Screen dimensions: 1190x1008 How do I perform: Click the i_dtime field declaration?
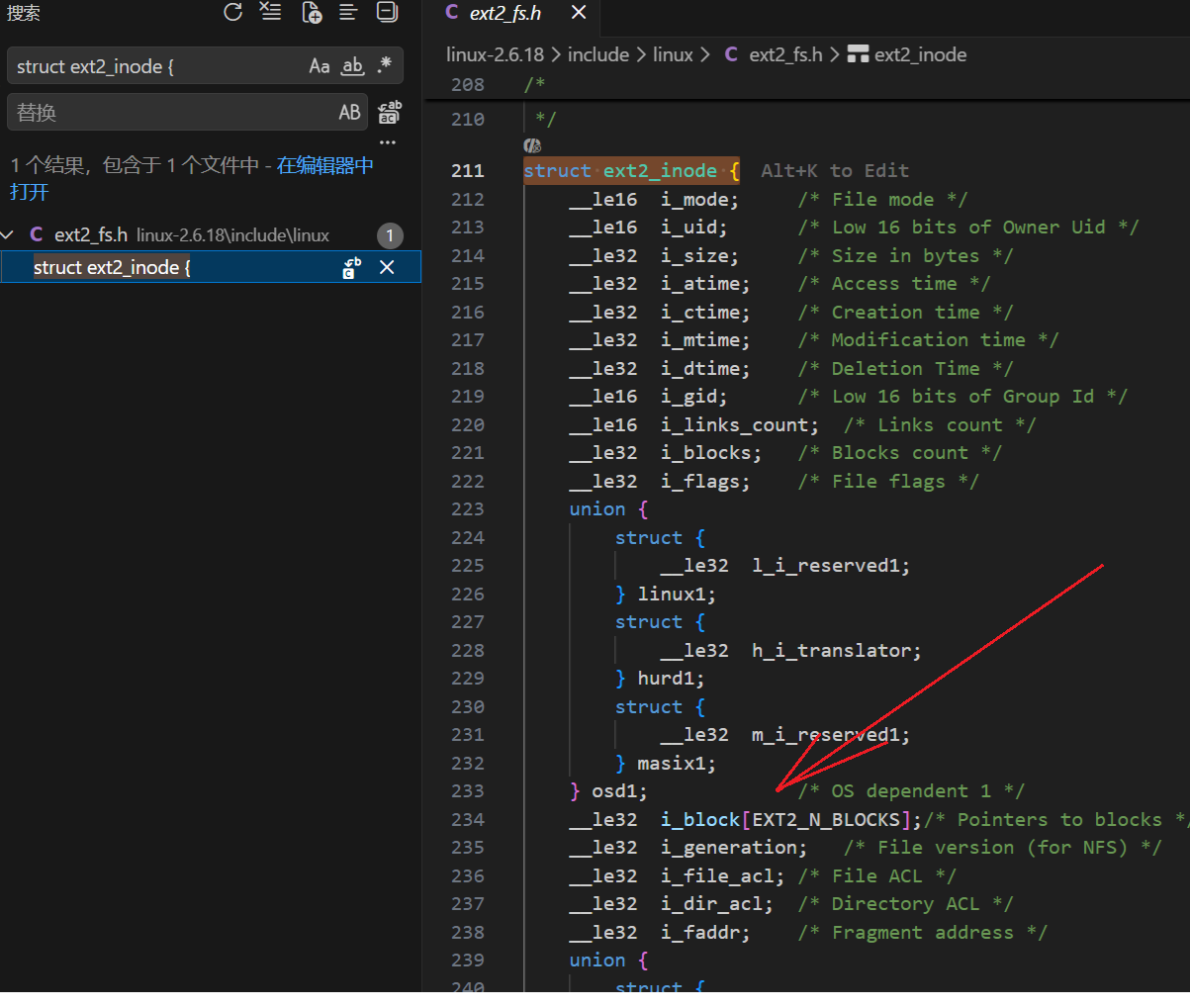(x=705, y=368)
